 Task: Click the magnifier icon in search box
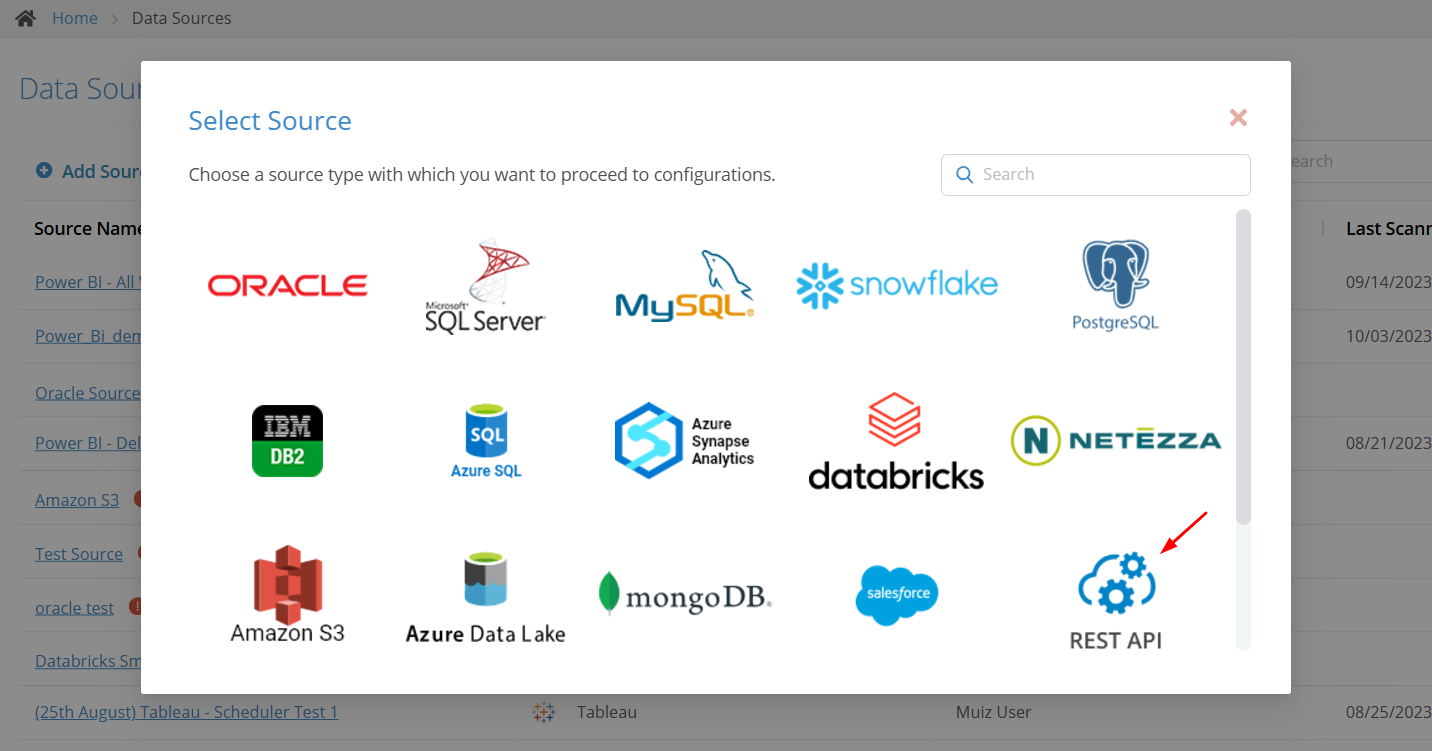(x=965, y=175)
